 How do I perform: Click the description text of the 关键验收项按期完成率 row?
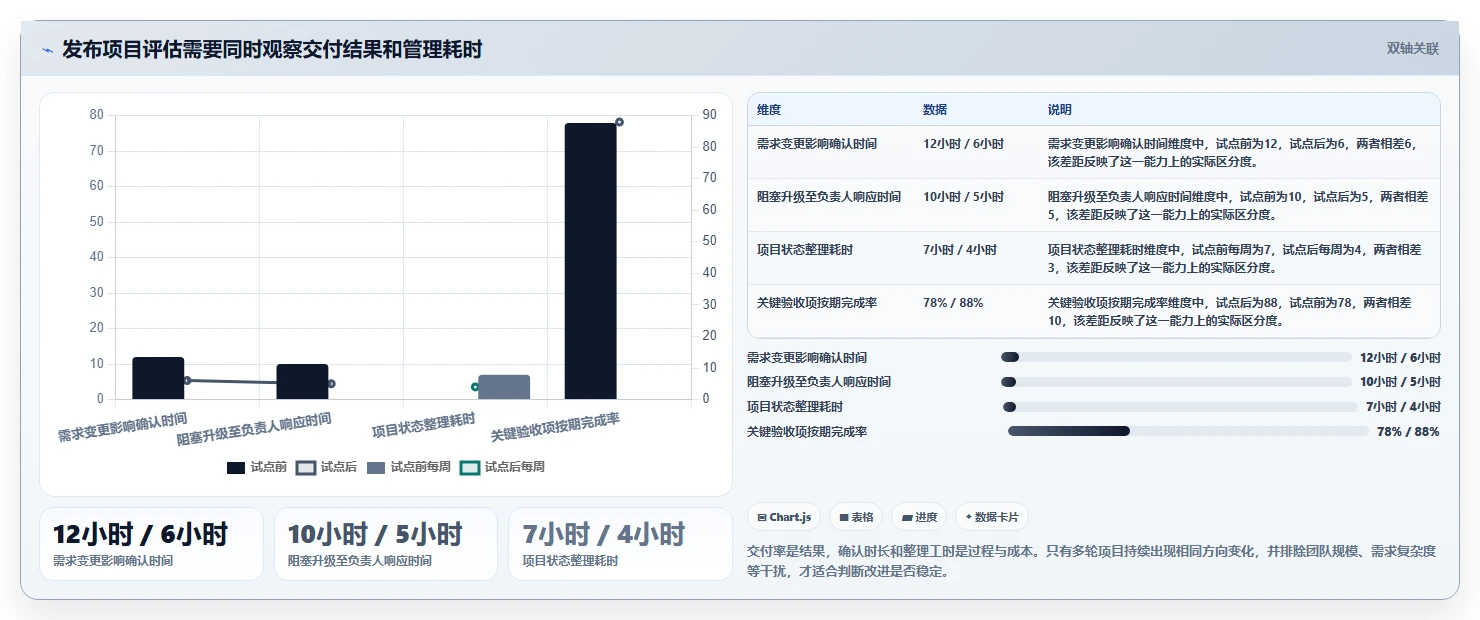[1230, 311]
